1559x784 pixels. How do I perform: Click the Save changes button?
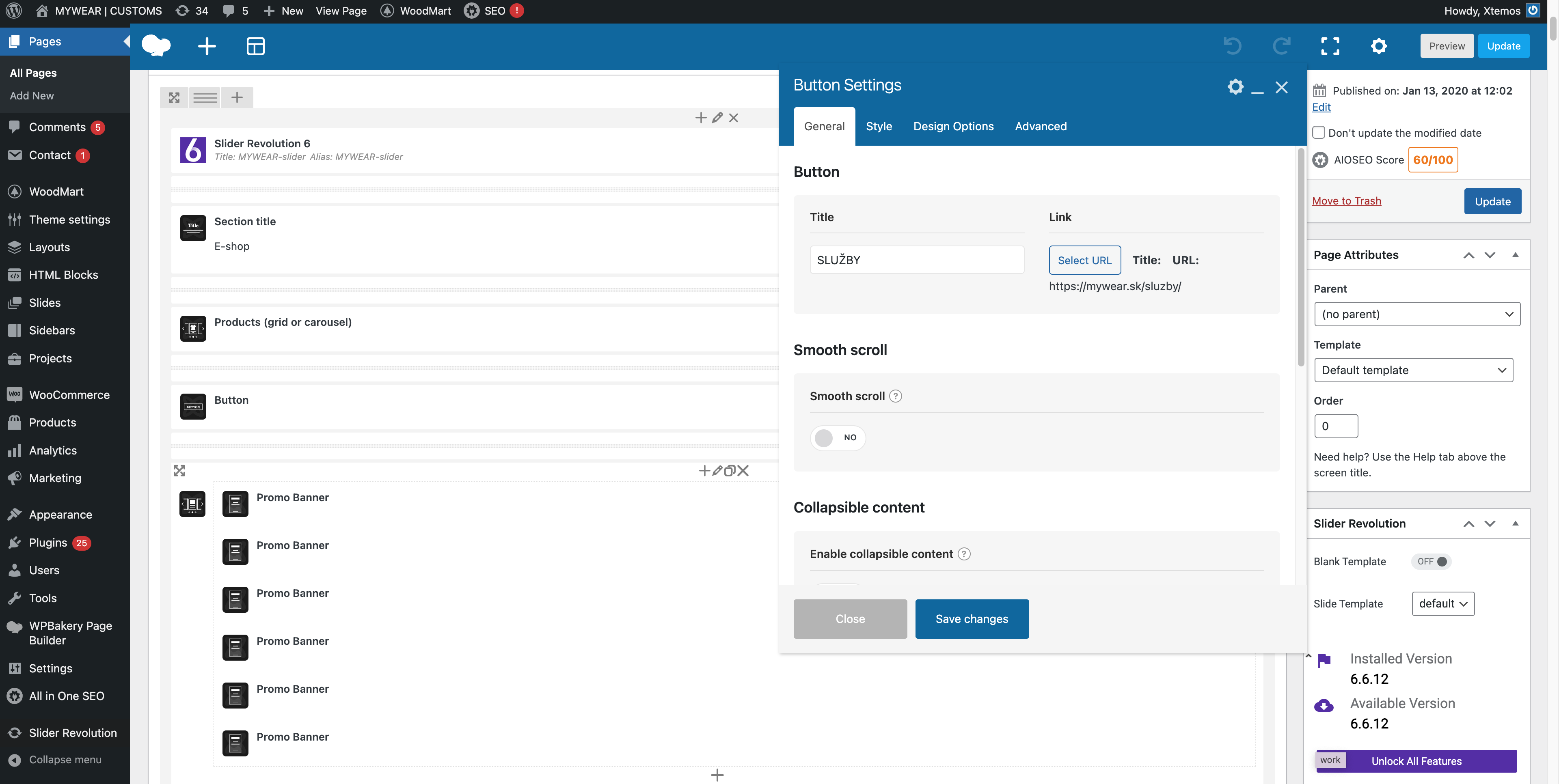click(x=972, y=619)
